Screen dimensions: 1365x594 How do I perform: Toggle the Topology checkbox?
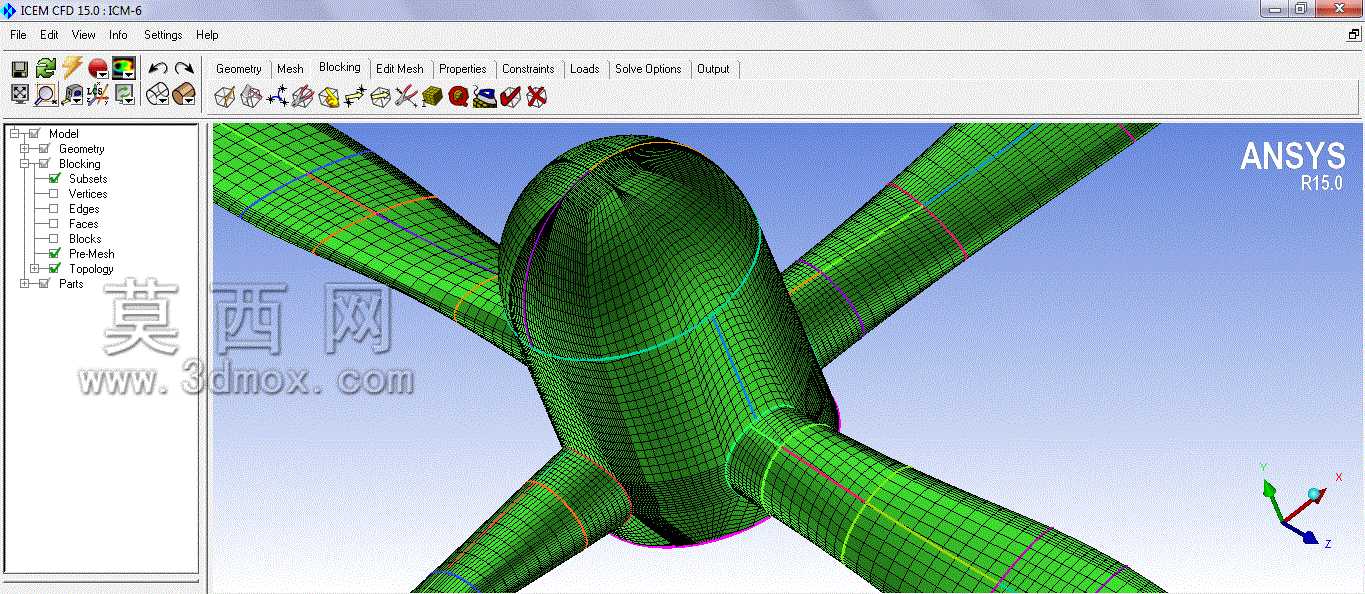[55, 269]
